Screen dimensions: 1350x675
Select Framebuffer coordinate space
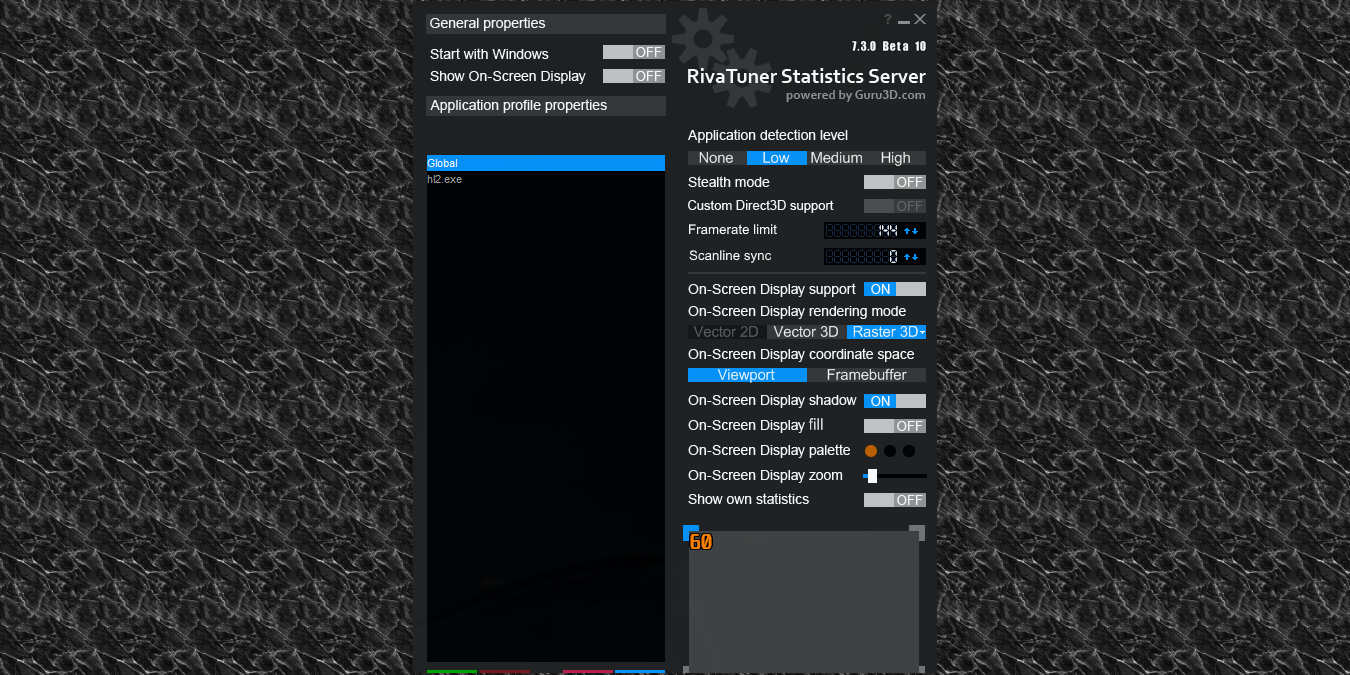point(867,374)
